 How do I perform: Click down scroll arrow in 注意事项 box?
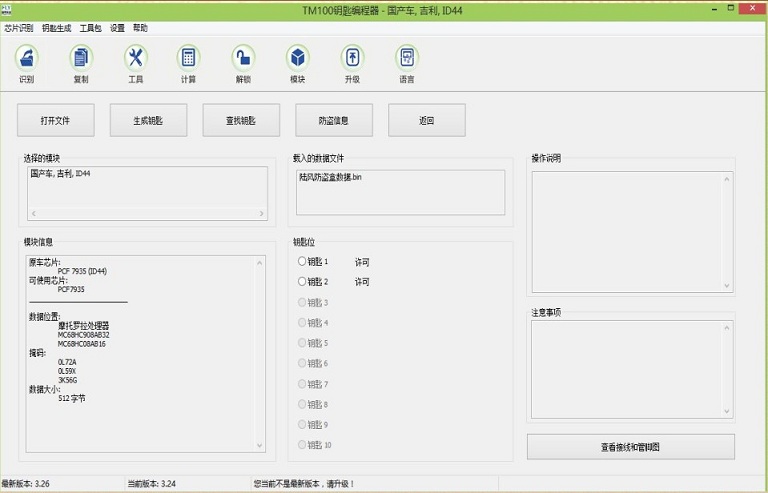727,411
